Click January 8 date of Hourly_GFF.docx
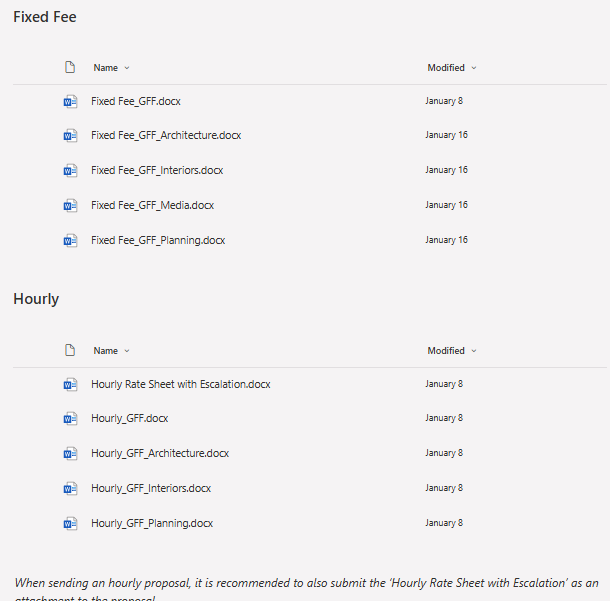 [444, 418]
